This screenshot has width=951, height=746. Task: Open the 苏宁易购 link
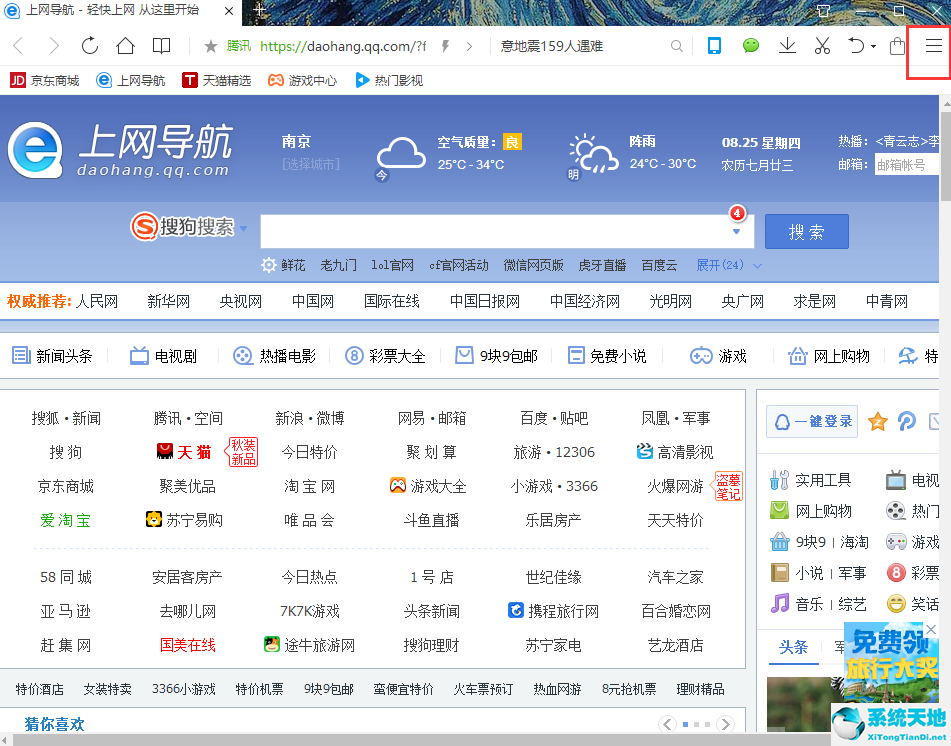(x=184, y=520)
